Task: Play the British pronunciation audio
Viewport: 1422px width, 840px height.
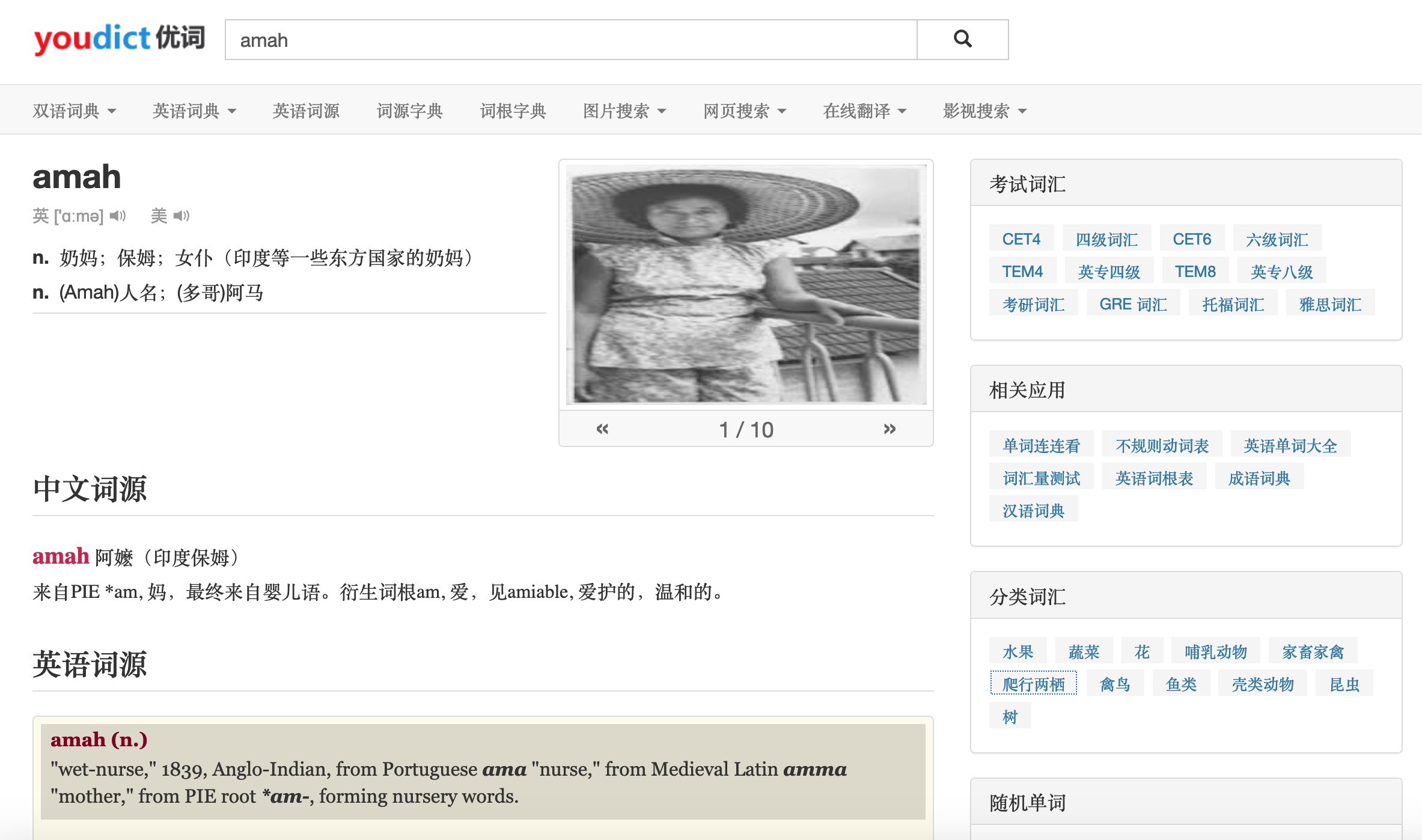Action: 118,216
